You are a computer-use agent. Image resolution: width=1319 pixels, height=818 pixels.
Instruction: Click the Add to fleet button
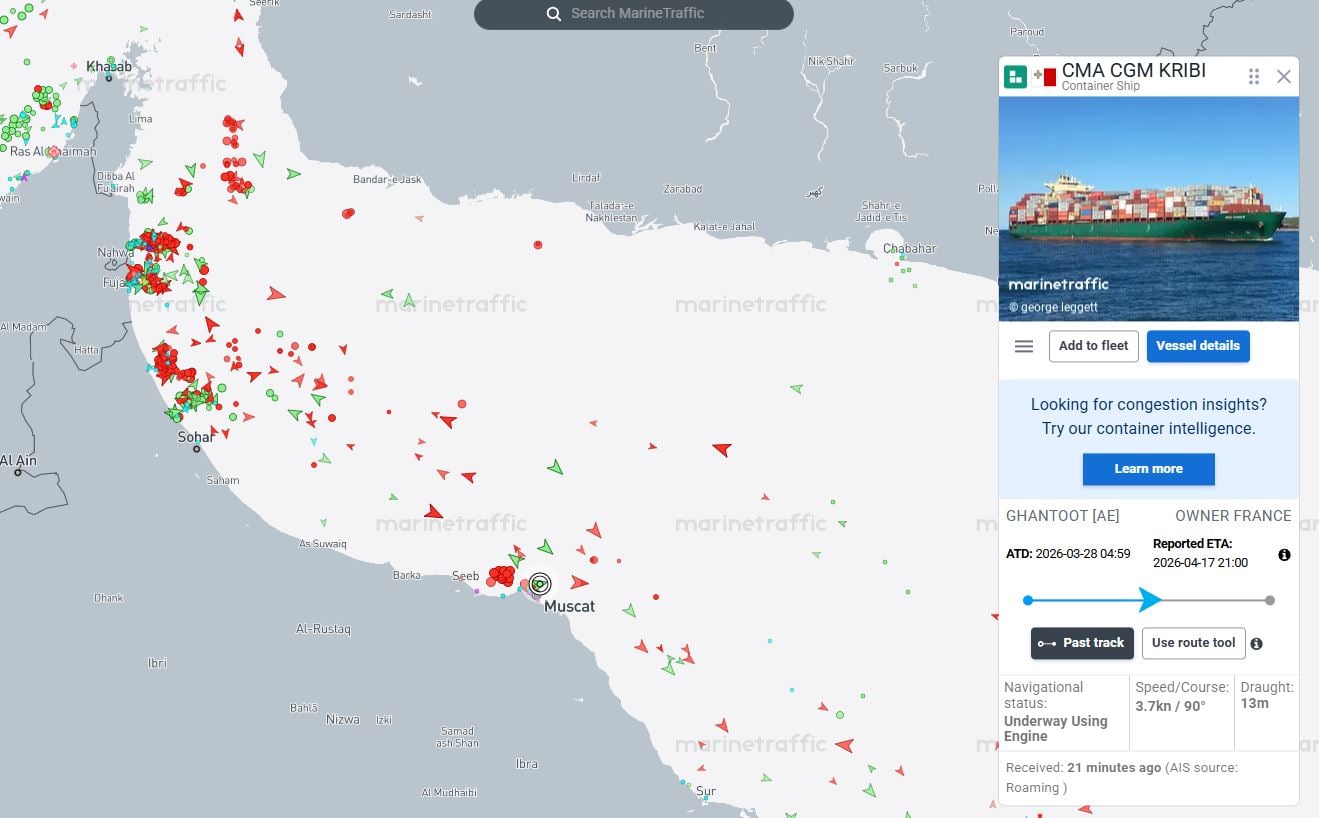(1093, 346)
